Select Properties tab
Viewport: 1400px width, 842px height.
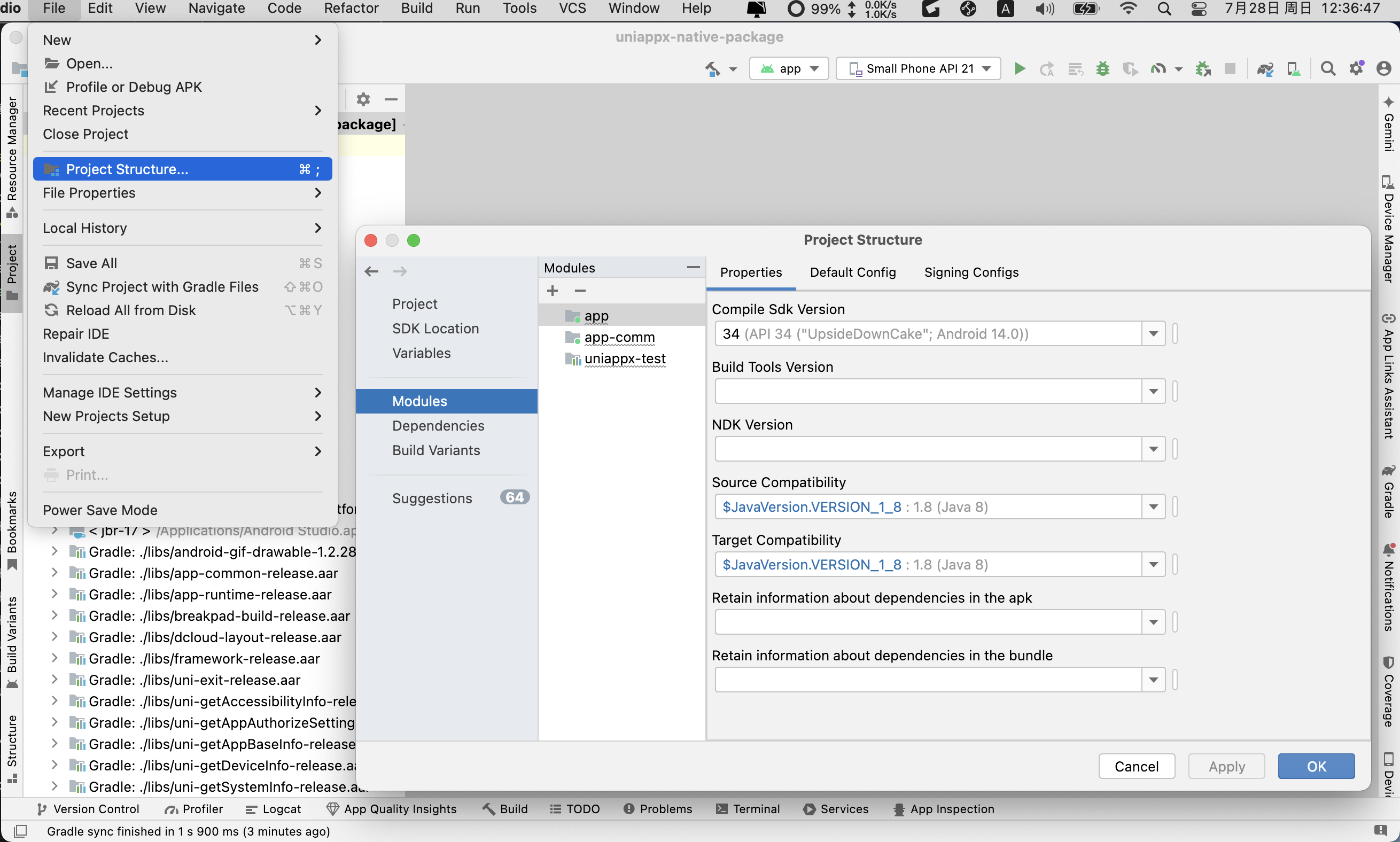(x=750, y=272)
